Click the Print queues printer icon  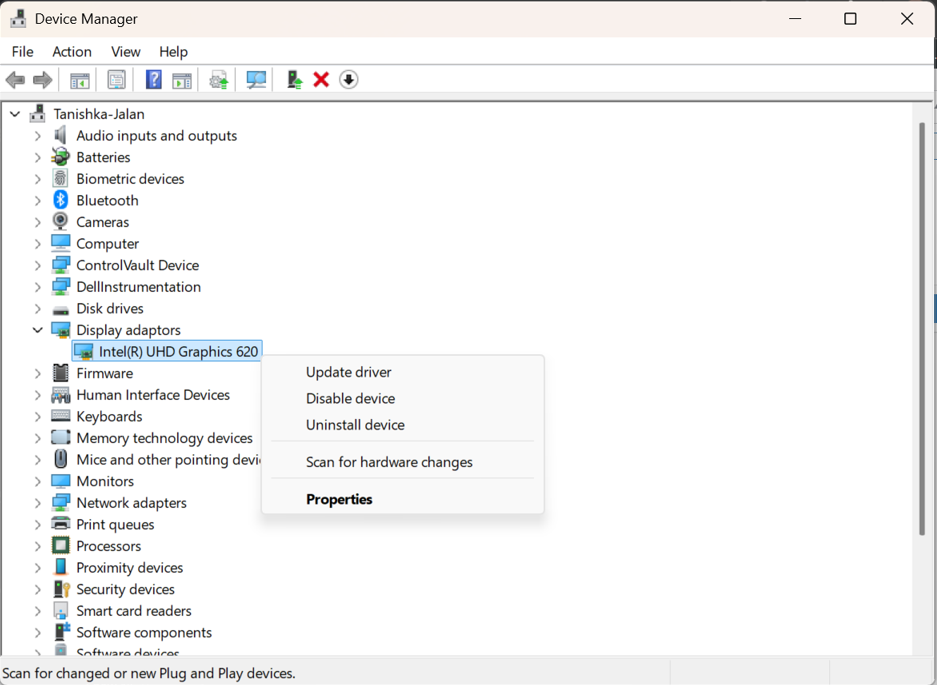click(x=60, y=524)
